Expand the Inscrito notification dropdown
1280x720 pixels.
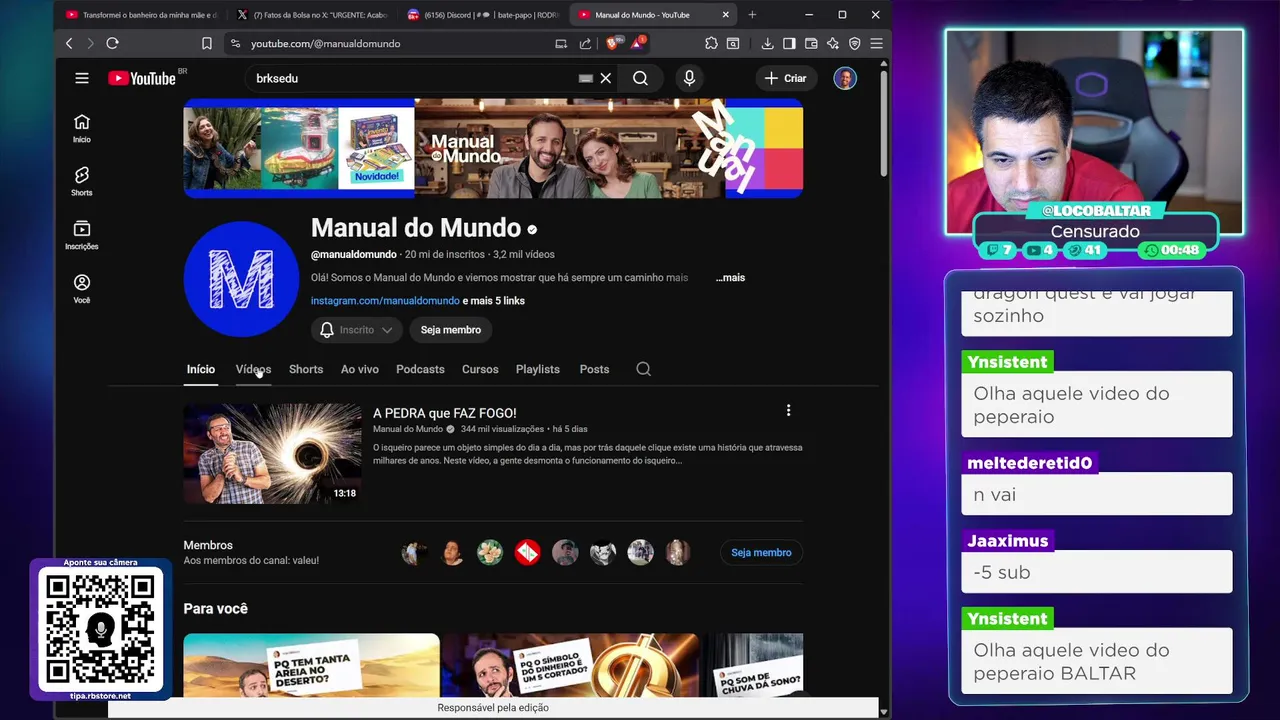coord(356,330)
